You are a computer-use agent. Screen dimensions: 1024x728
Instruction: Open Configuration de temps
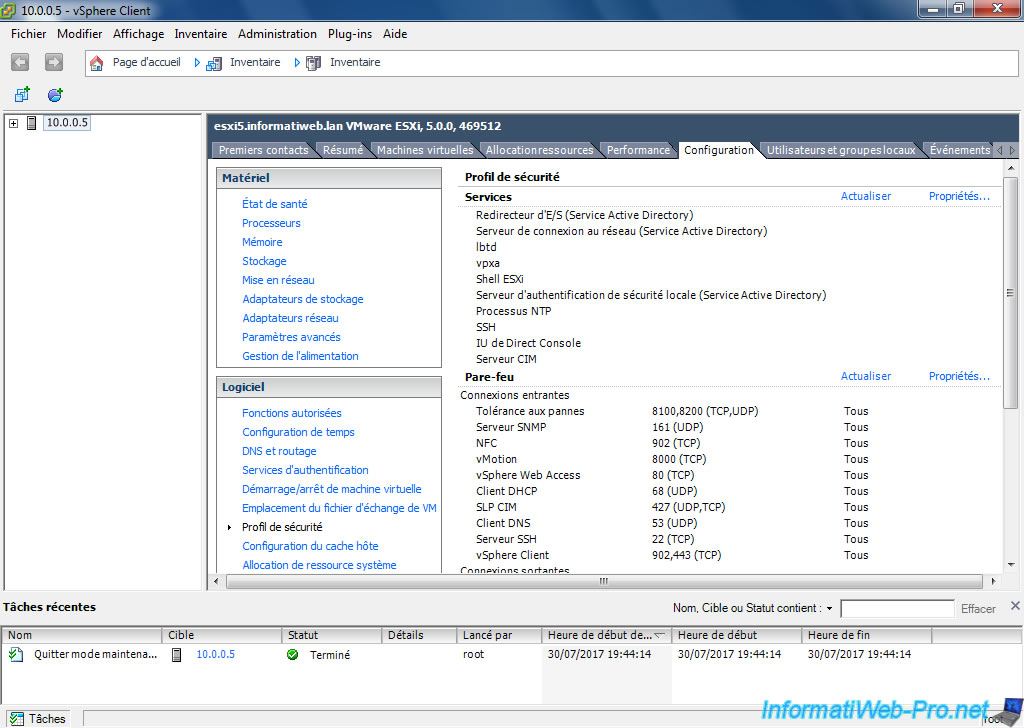point(298,432)
